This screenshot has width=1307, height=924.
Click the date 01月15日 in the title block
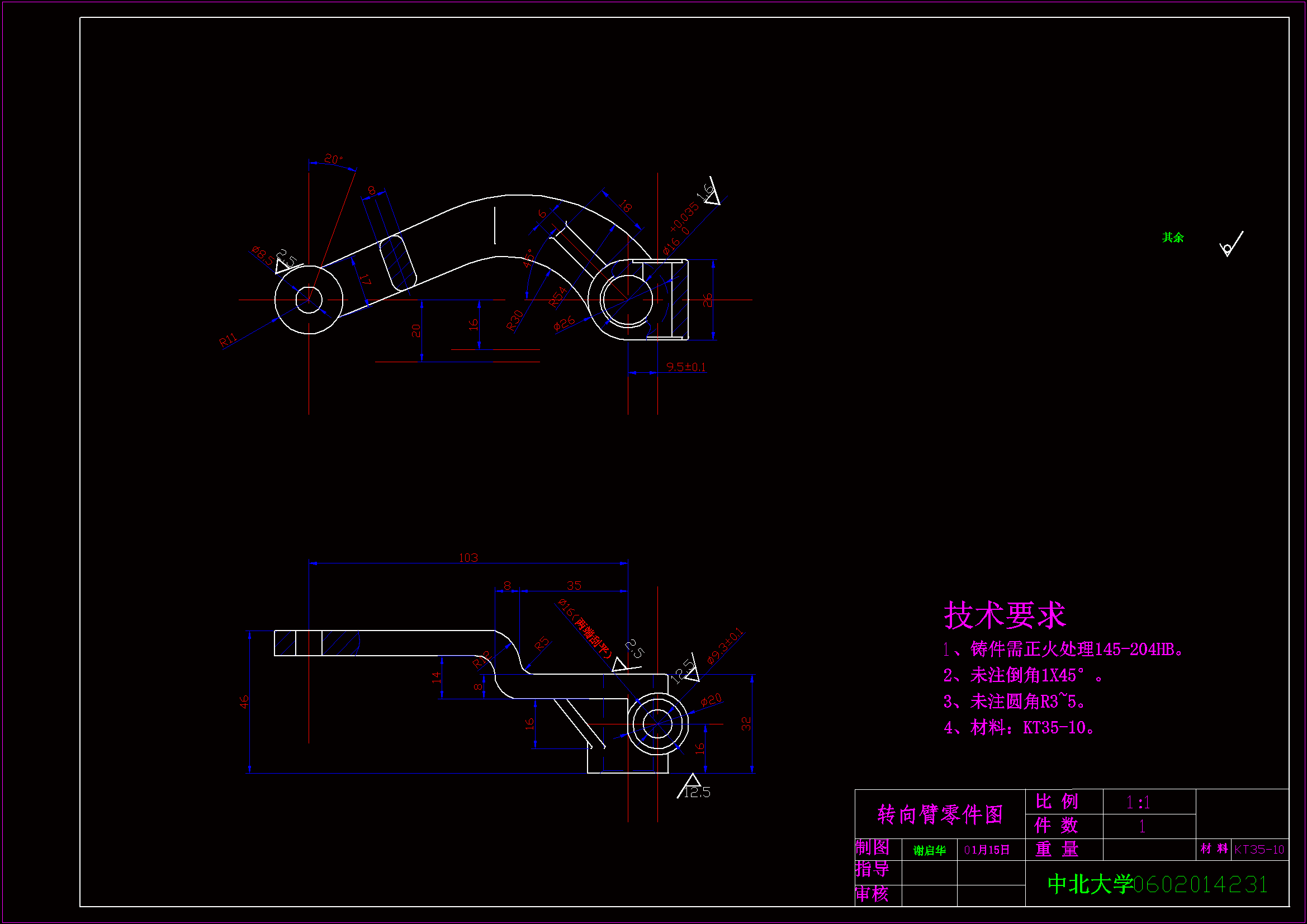tap(987, 851)
